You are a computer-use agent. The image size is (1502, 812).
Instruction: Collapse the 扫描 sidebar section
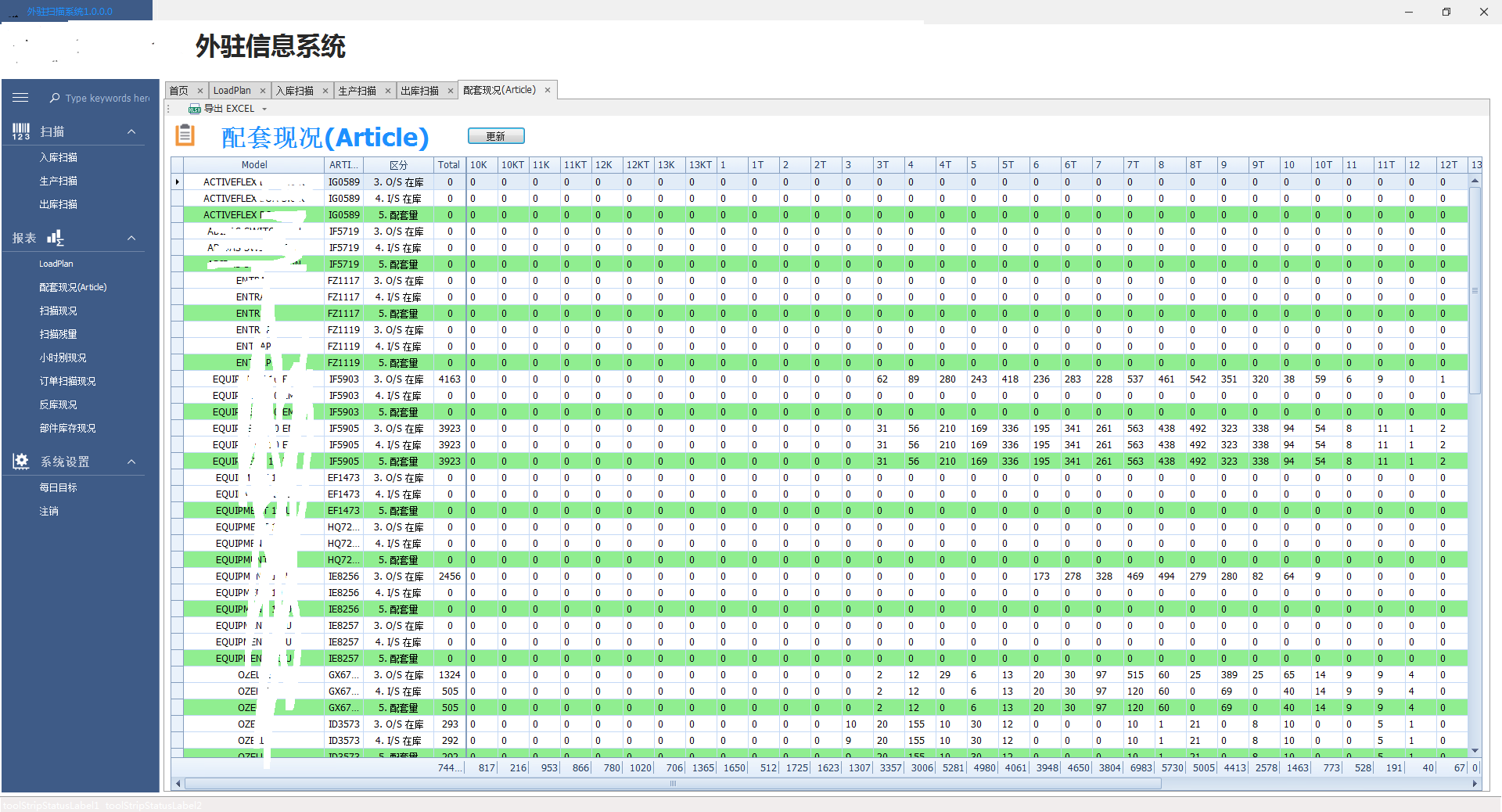[131, 131]
